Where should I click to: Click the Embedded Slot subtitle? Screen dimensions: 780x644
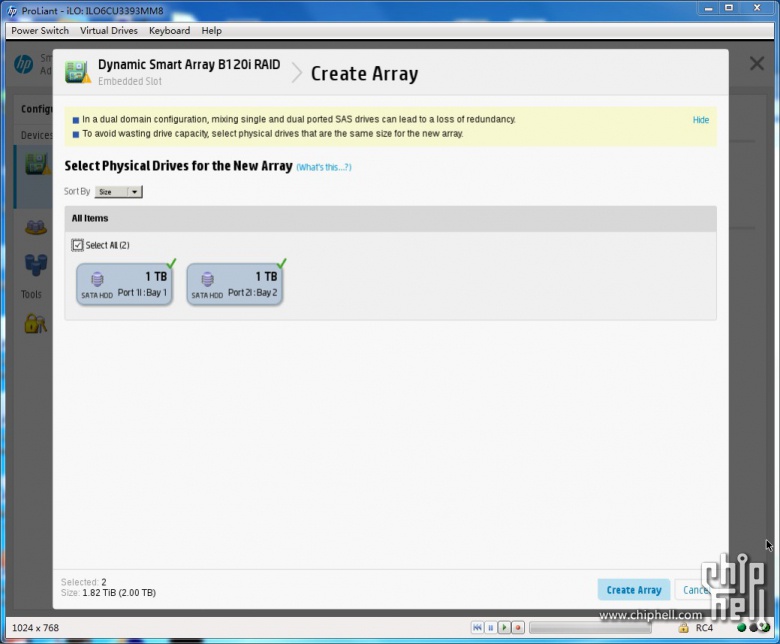point(130,81)
